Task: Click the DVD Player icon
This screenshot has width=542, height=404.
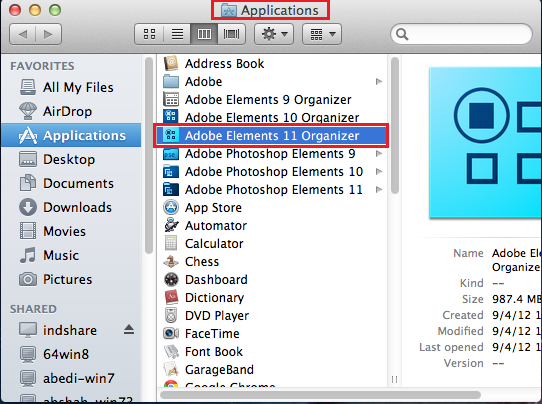Action: click(171, 315)
